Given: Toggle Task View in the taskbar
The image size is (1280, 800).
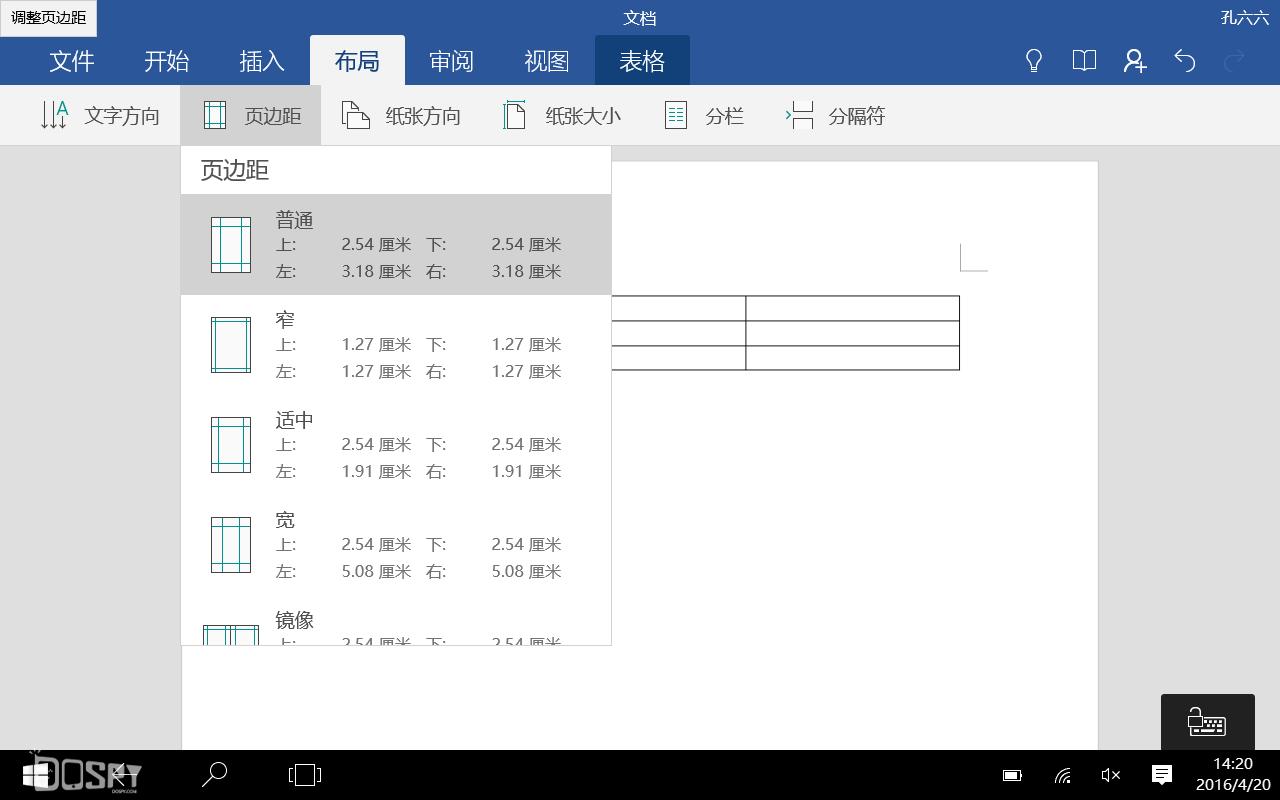Looking at the screenshot, I should tap(303, 775).
